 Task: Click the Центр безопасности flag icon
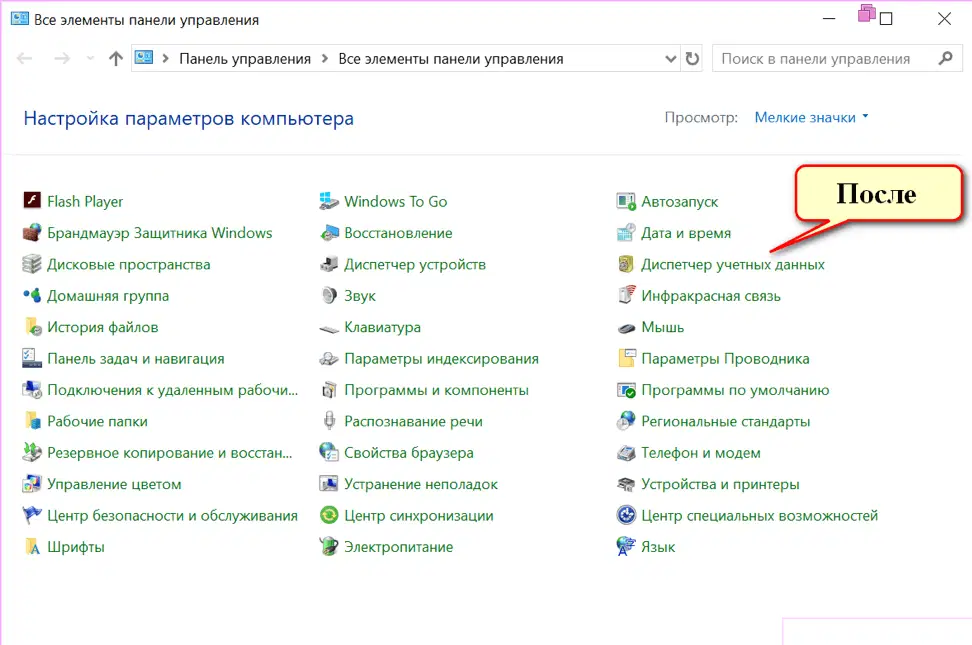click(x=32, y=515)
